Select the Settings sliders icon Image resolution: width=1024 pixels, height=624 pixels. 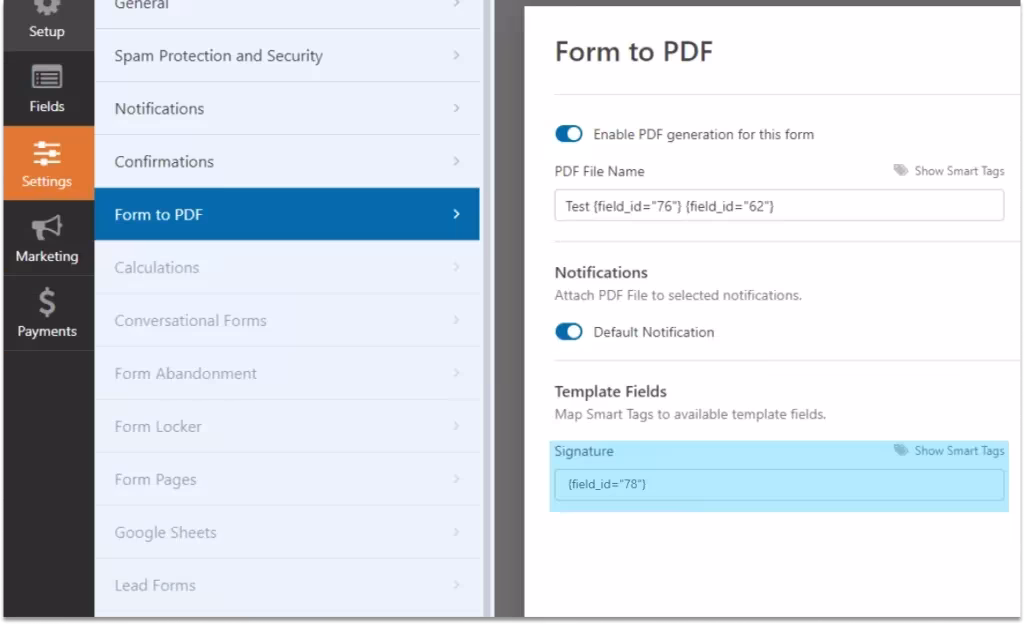pyautogui.click(x=47, y=153)
